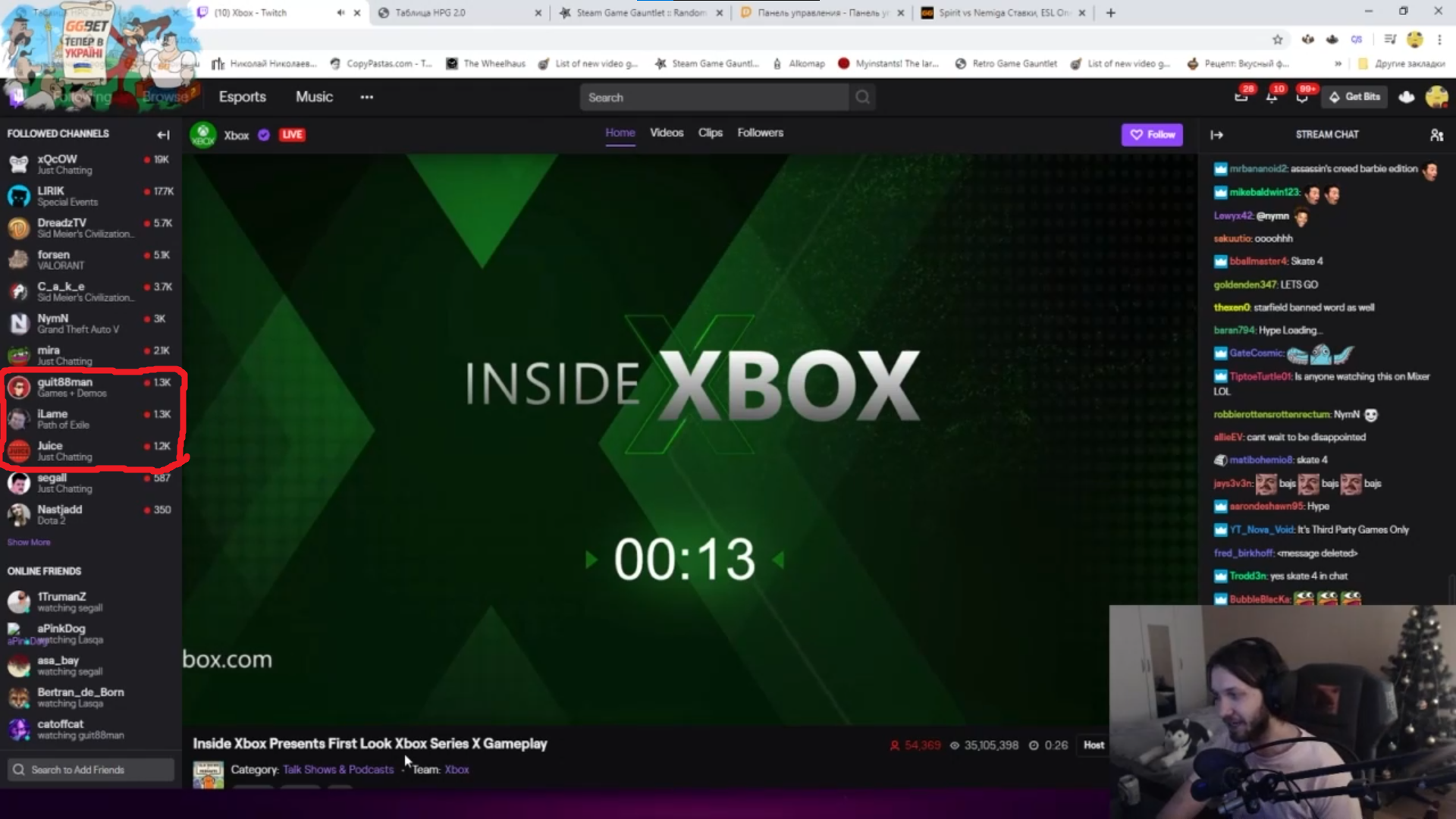Bookmark the page with star icon
This screenshot has width=1456, height=819.
(x=1278, y=39)
